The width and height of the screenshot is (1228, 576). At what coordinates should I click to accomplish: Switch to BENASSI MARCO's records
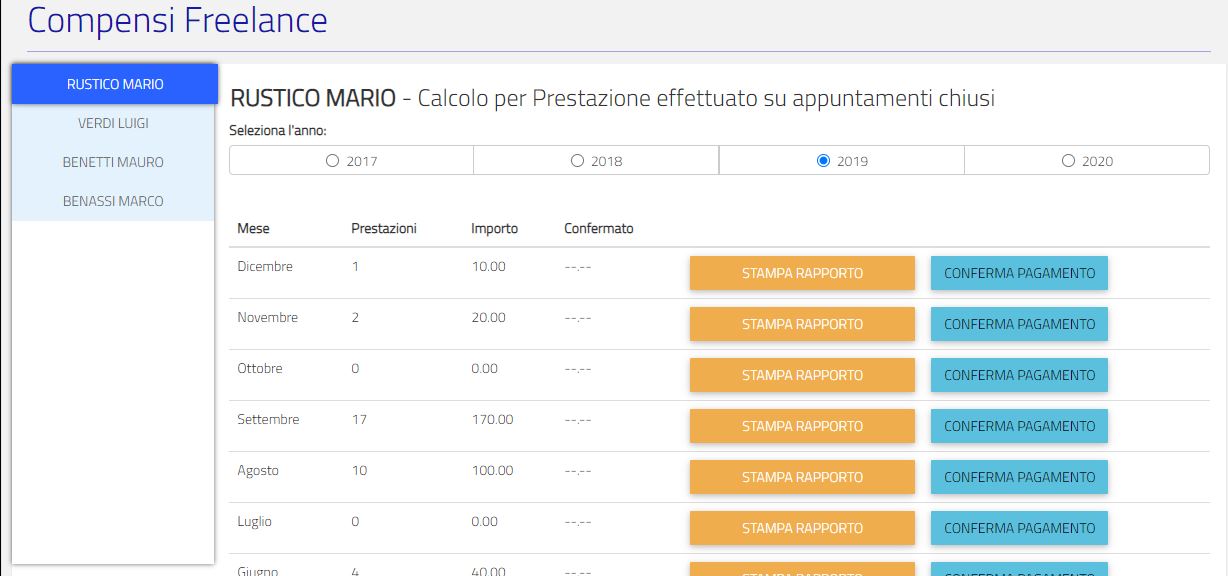tap(114, 201)
